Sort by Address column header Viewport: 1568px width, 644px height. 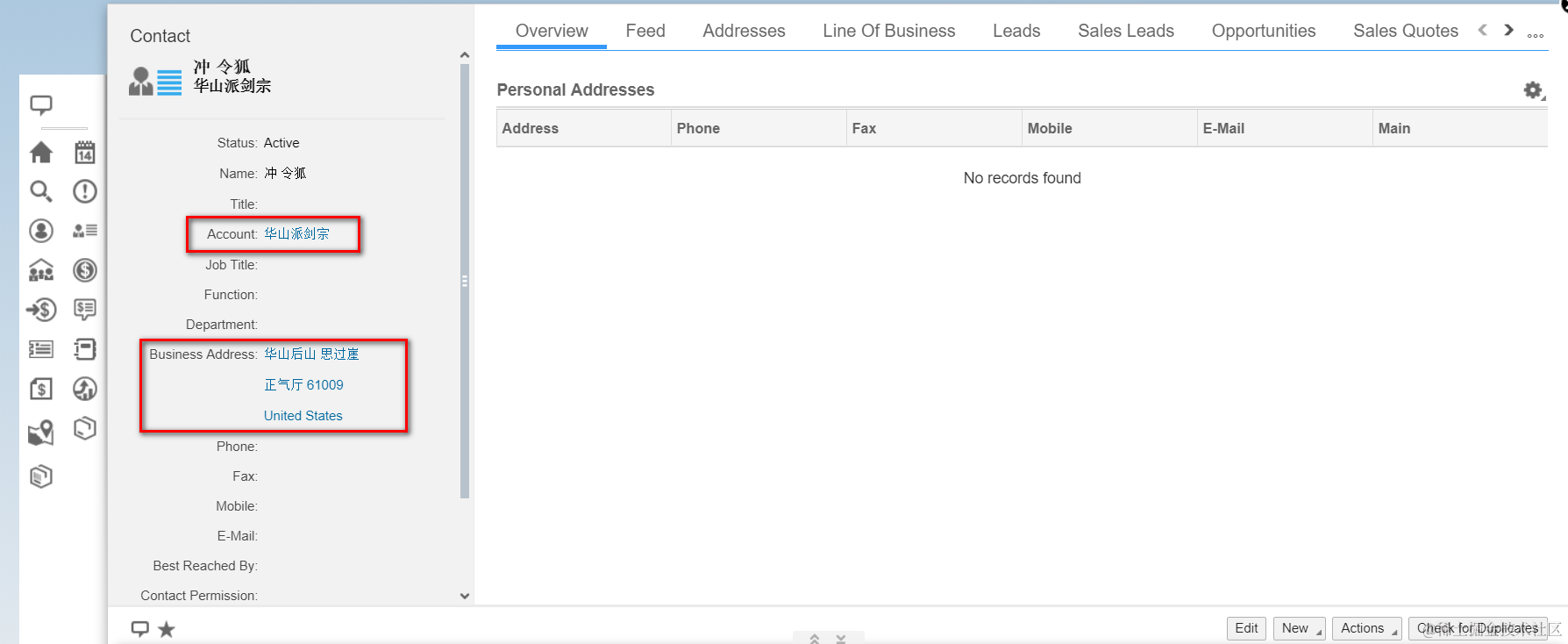(x=583, y=128)
